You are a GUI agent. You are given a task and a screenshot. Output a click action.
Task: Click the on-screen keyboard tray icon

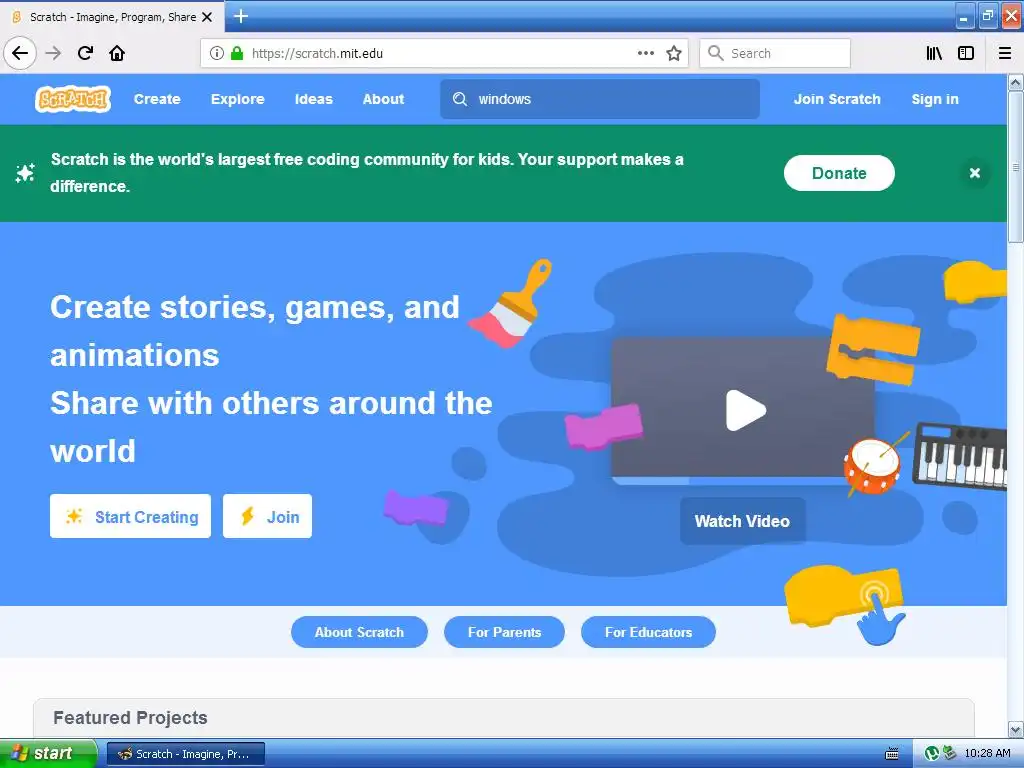pos(891,754)
